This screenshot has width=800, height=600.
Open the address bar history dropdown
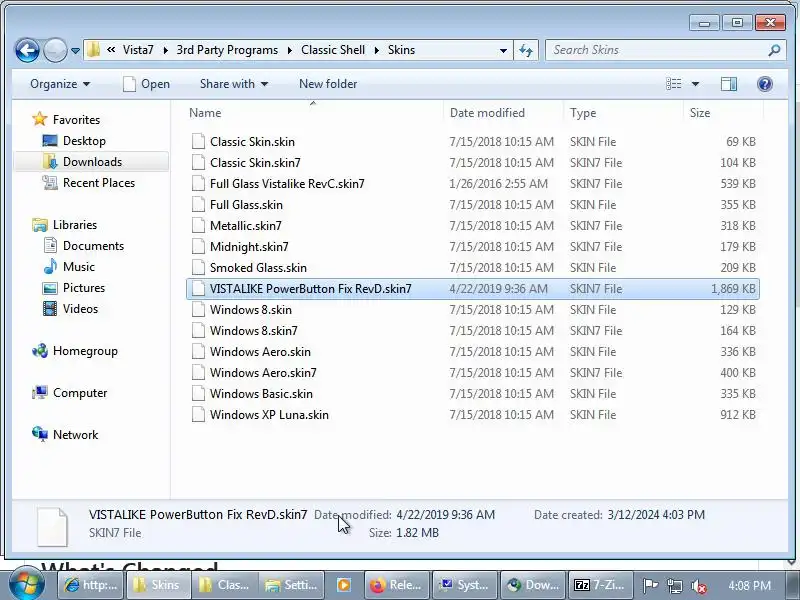[x=503, y=51]
